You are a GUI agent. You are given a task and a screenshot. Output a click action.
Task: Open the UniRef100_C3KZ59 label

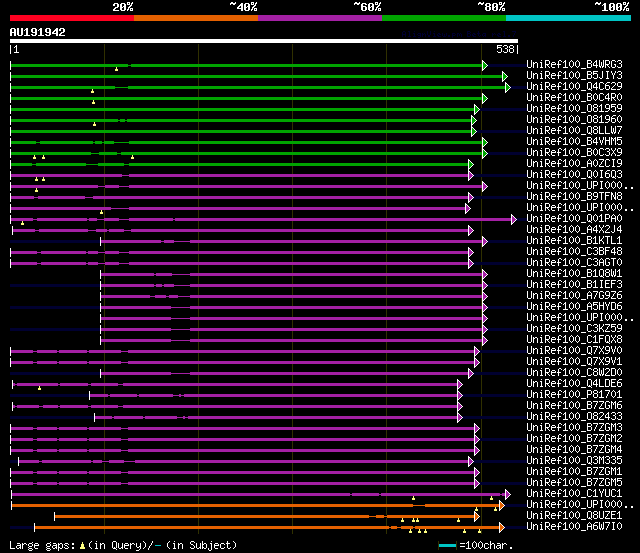coord(574,329)
